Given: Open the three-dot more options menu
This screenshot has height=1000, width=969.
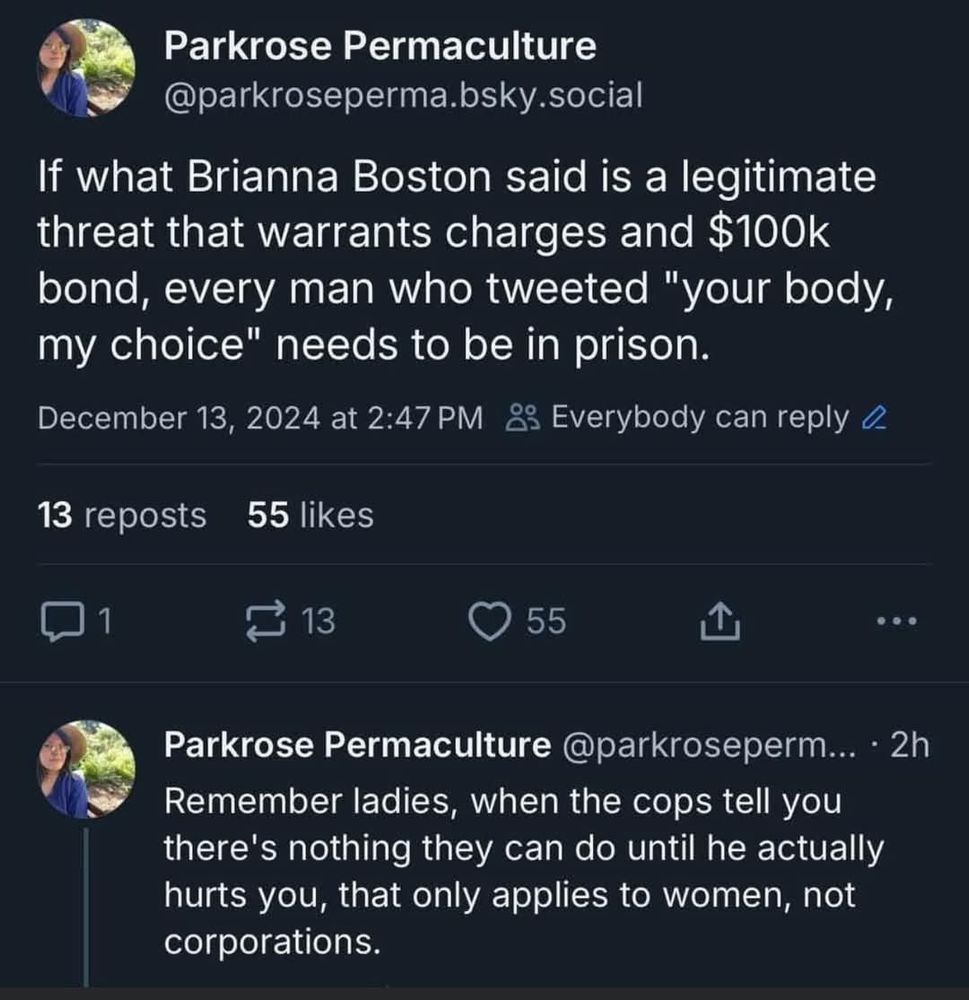Looking at the screenshot, I should pyautogui.click(x=895, y=622).
